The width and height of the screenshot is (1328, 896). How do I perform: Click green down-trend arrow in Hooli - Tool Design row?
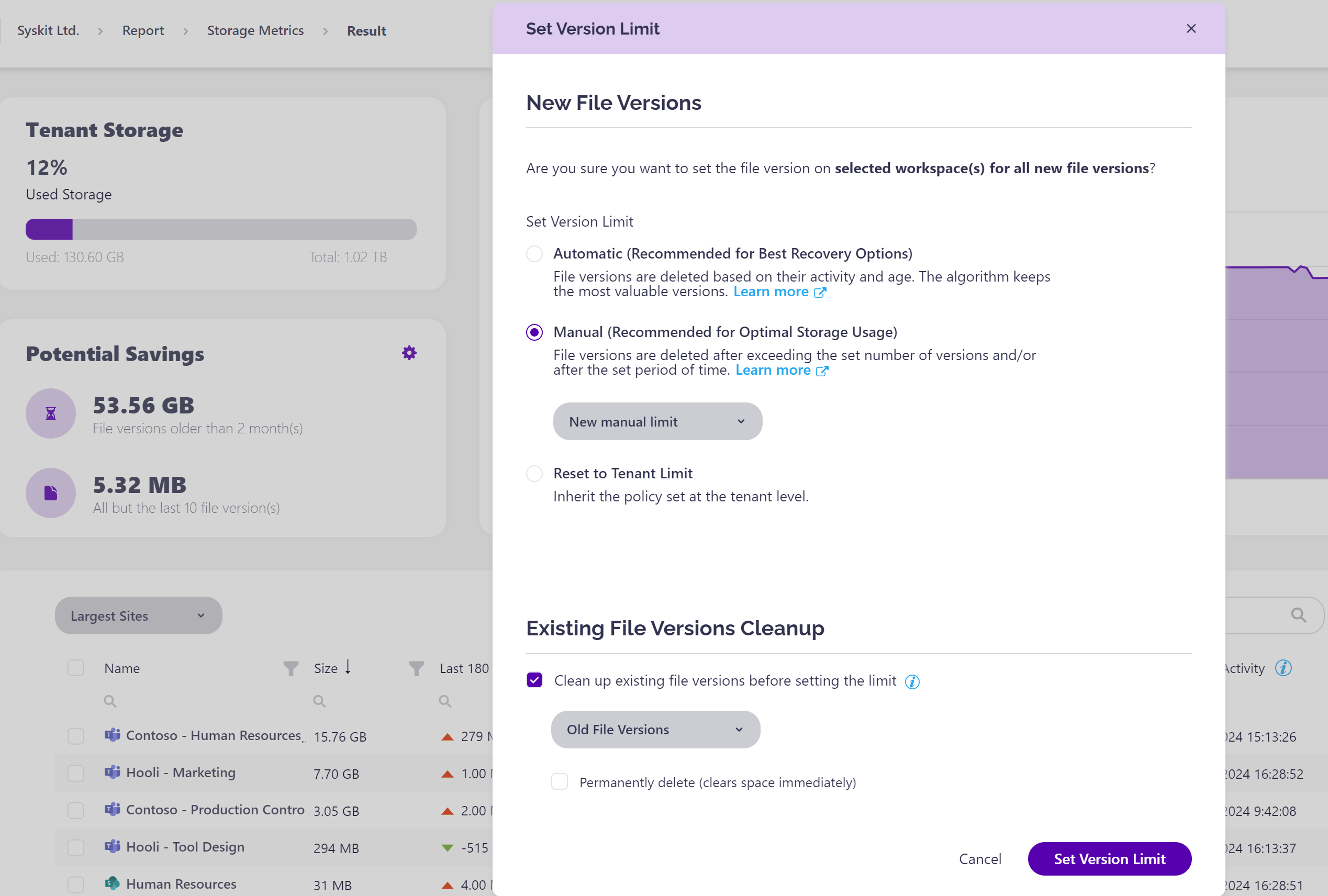448,848
